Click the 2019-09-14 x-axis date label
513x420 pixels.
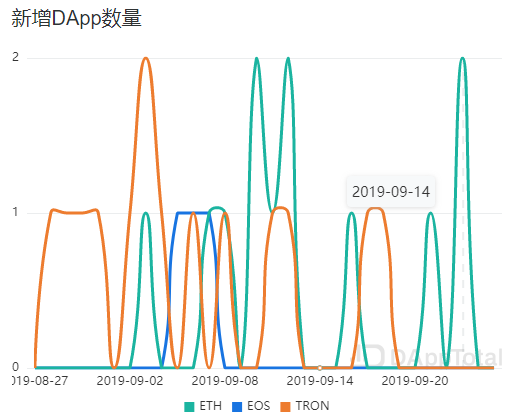click(x=320, y=381)
